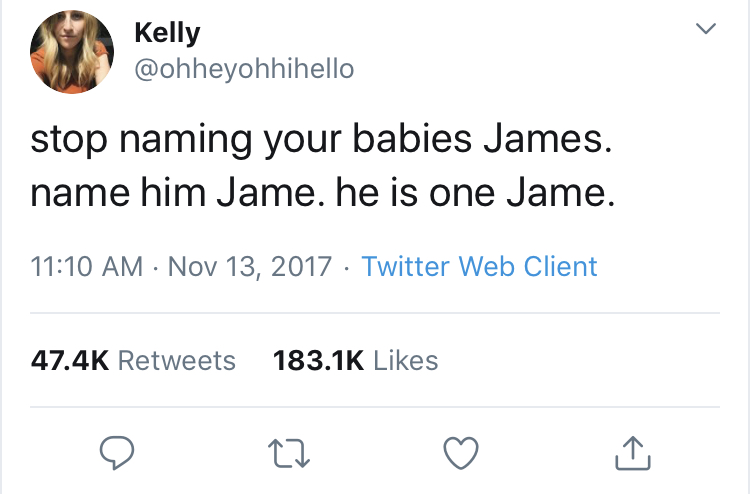This screenshot has width=750, height=494.
Task: Reply to Kelly's tweet
Action: (117, 454)
